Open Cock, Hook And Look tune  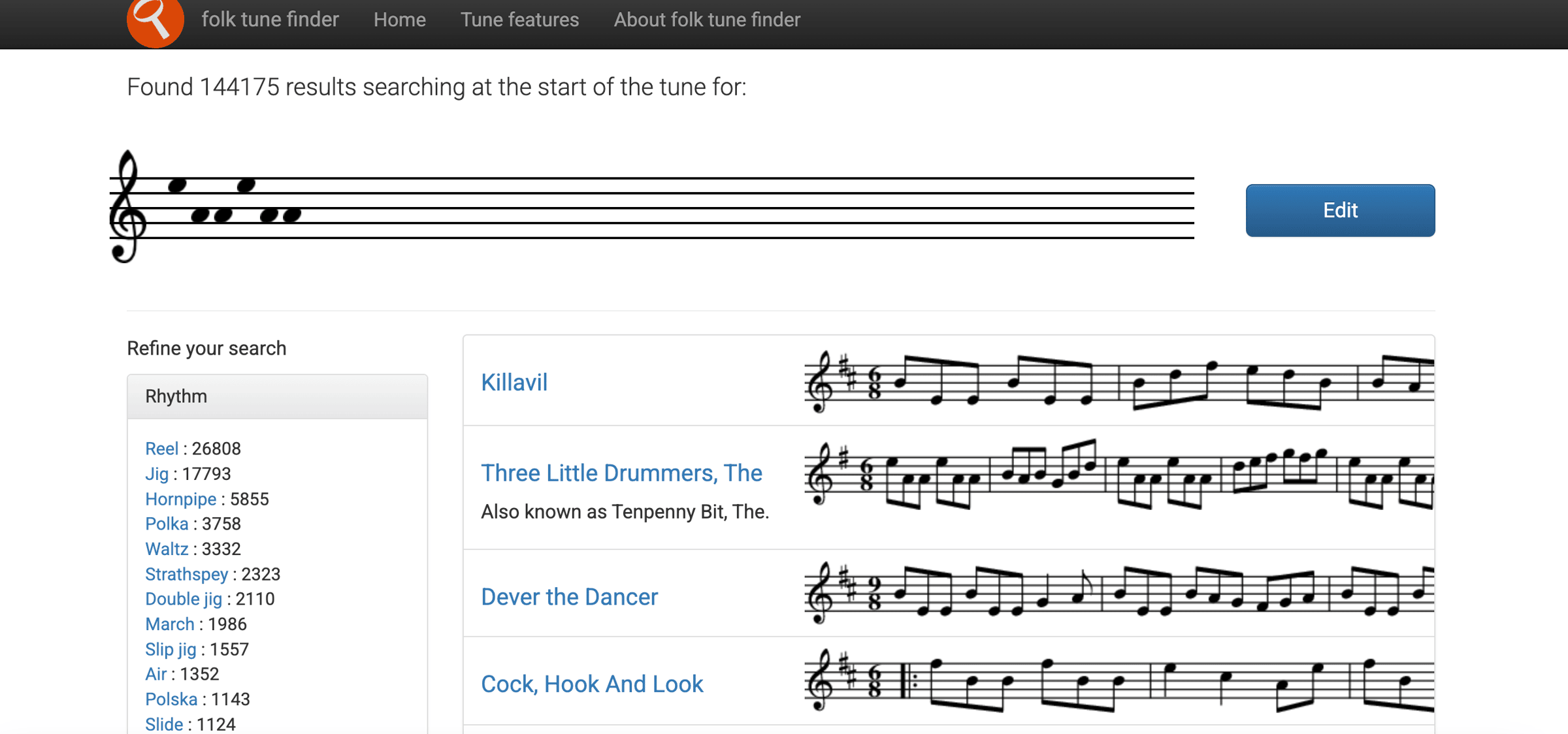pyautogui.click(x=592, y=684)
